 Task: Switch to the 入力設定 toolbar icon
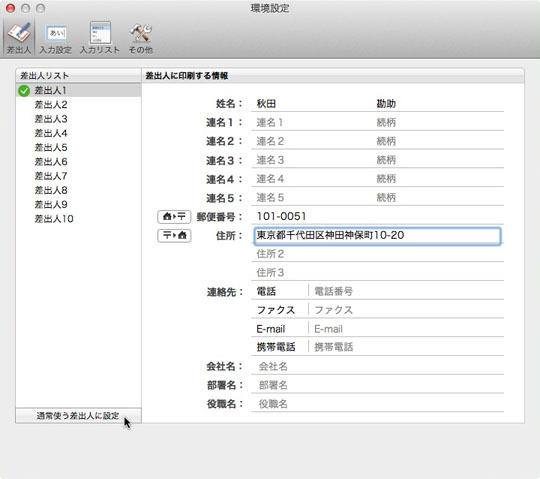[55, 38]
